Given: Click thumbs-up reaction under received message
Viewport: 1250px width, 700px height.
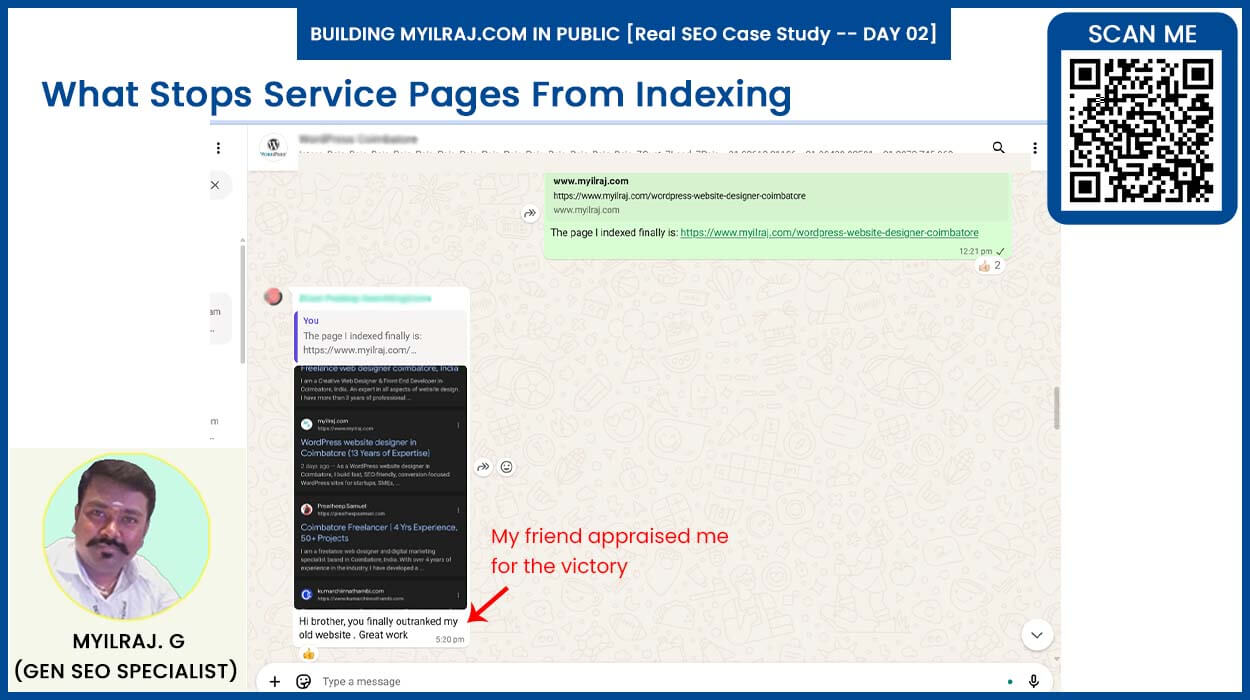Looking at the screenshot, I should [308, 654].
